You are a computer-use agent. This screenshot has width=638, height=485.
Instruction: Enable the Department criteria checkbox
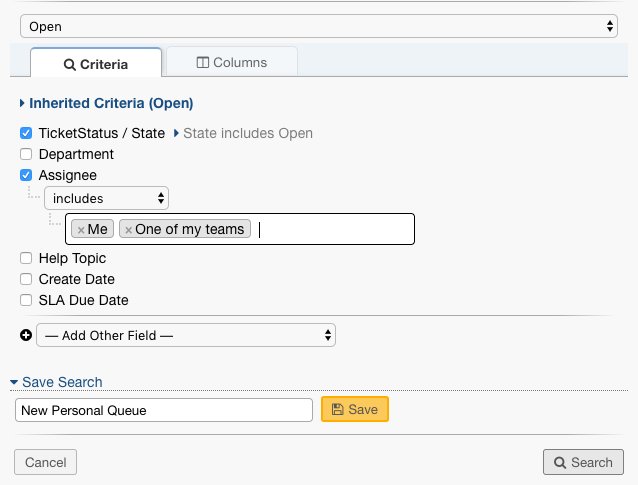(x=26, y=155)
